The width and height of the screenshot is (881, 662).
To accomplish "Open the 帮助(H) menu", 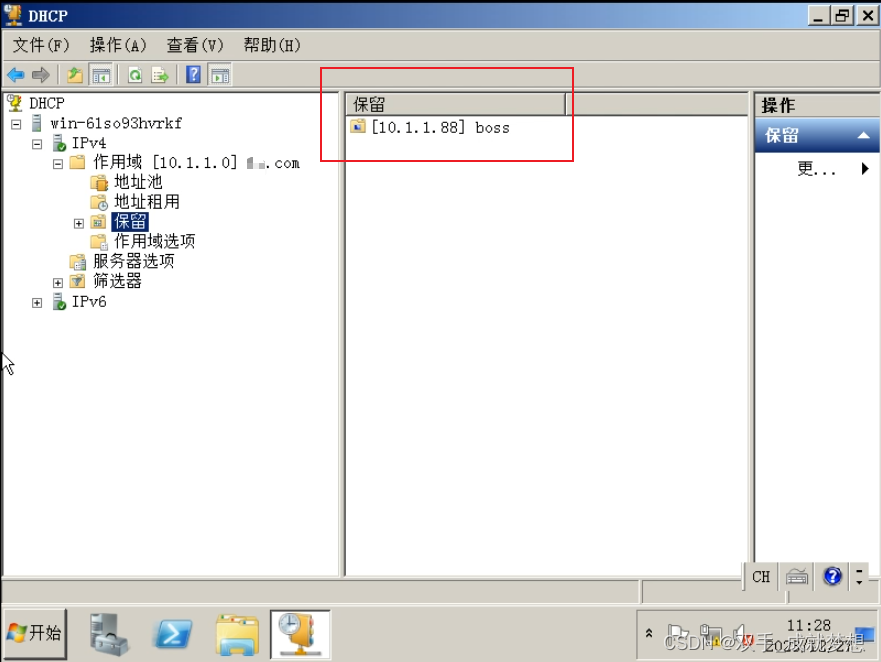I will tap(272, 45).
